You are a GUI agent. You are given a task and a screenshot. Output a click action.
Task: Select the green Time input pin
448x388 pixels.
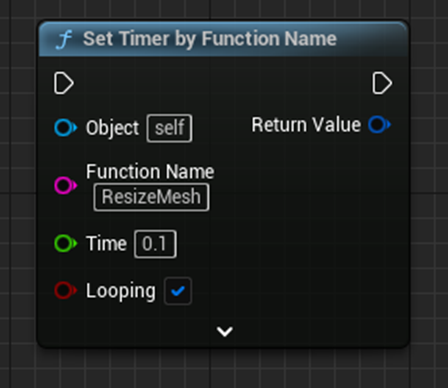(65, 243)
